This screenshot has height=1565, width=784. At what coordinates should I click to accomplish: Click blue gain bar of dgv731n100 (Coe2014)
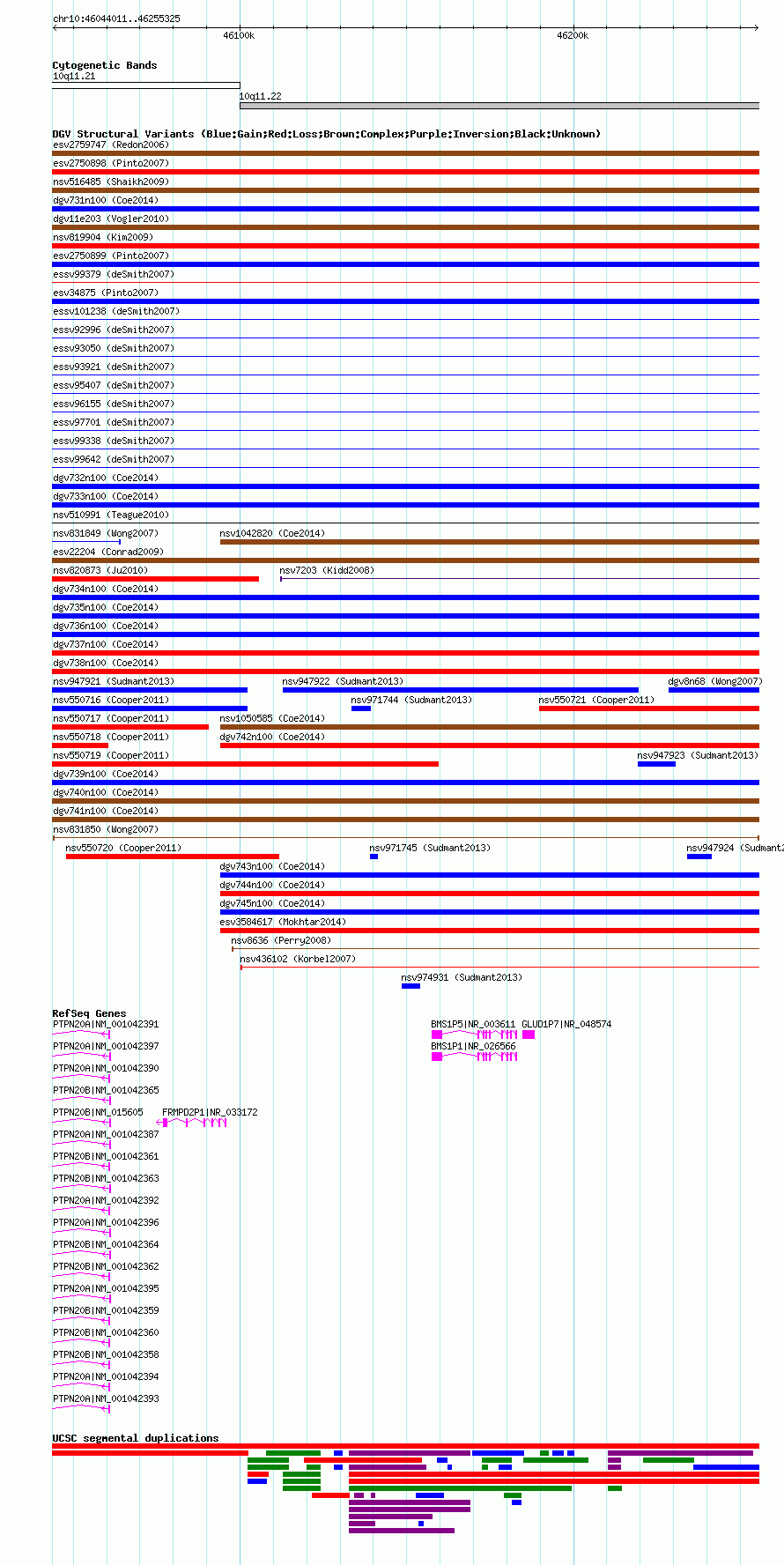(x=406, y=209)
